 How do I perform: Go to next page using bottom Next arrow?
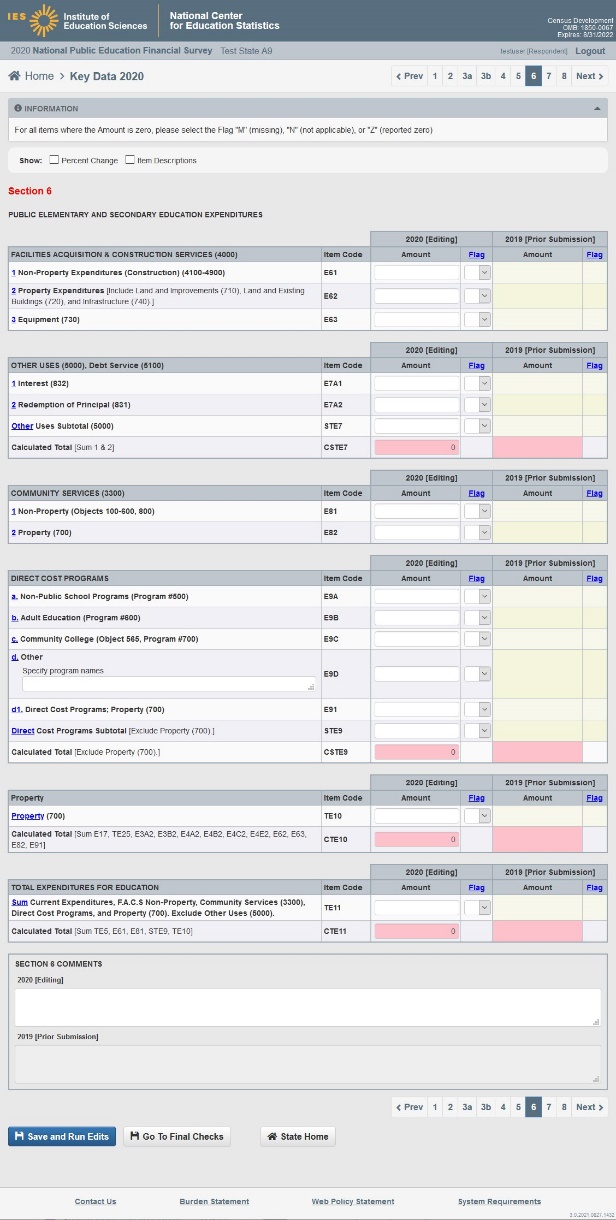click(x=589, y=1107)
